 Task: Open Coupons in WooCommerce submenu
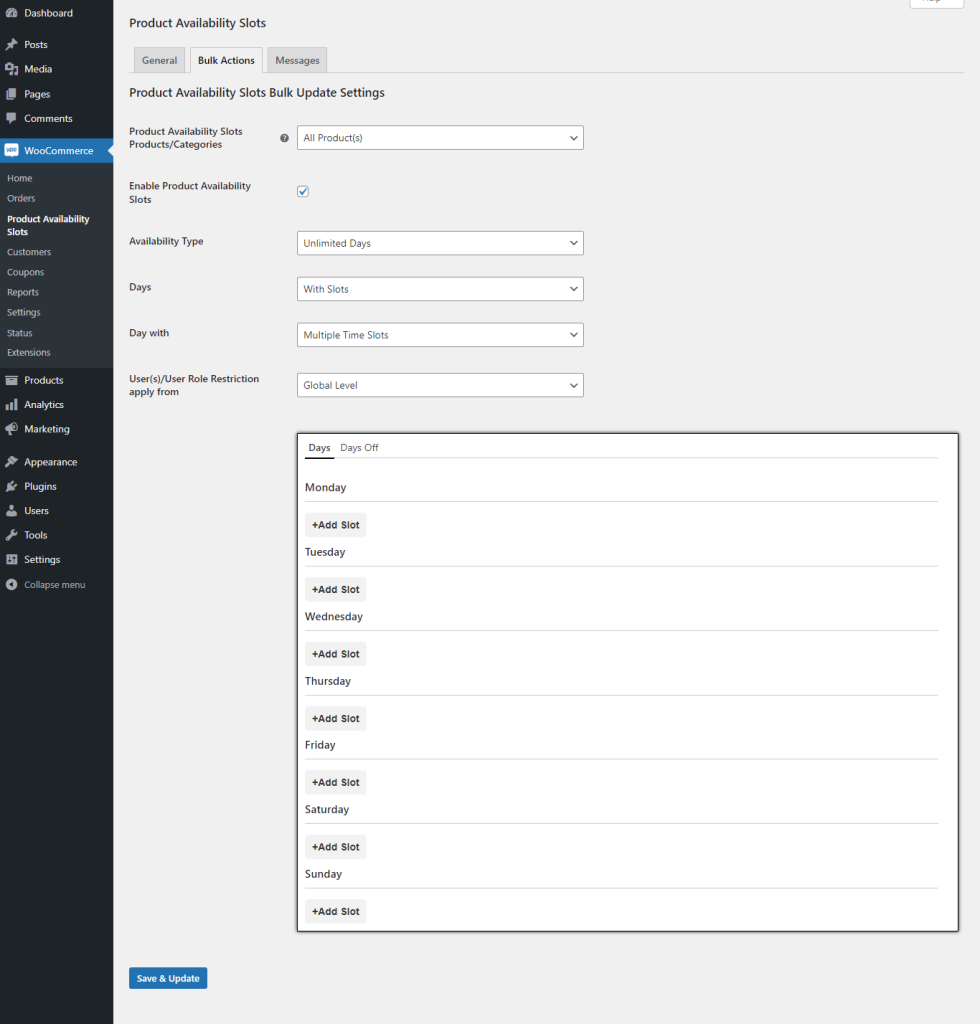tap(25, 272)
